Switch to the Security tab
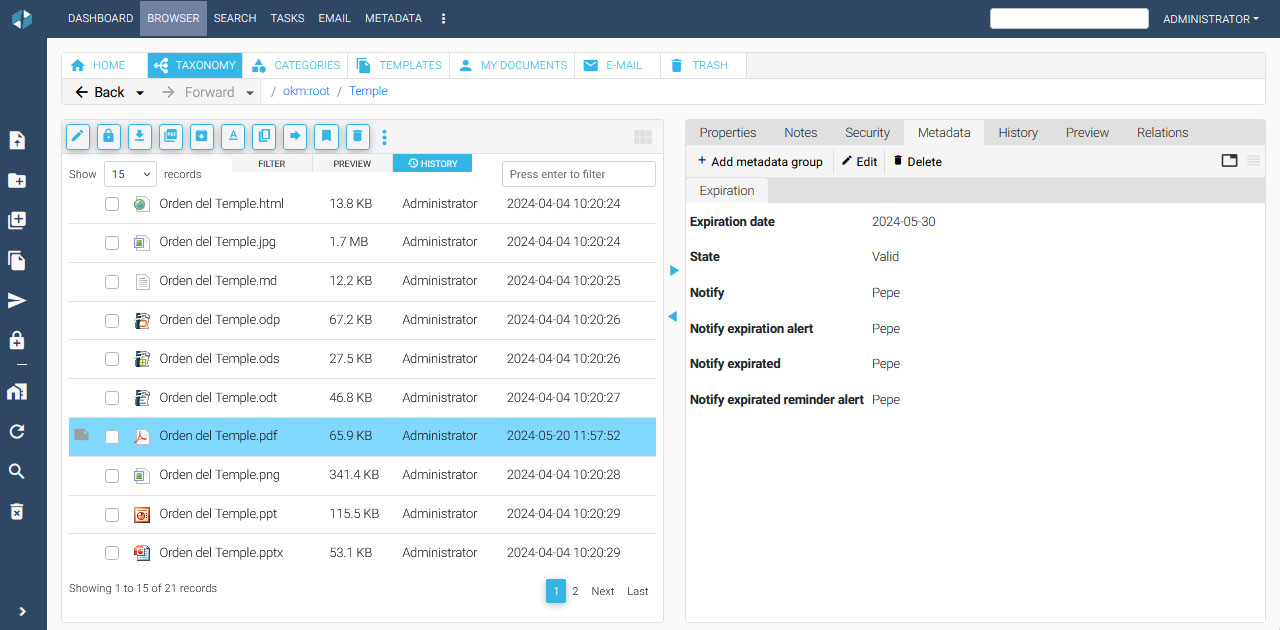The height and width of the screenshot is (630, 1280). click(x=867, y=133)
